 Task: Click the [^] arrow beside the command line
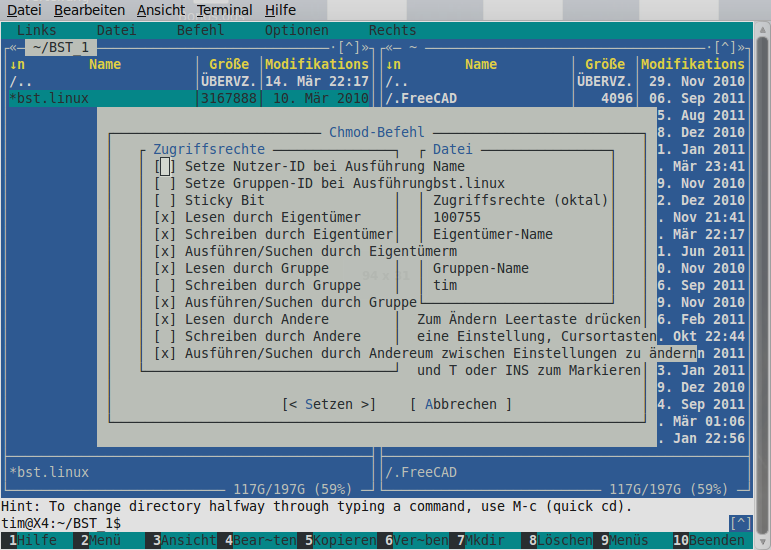740,523
